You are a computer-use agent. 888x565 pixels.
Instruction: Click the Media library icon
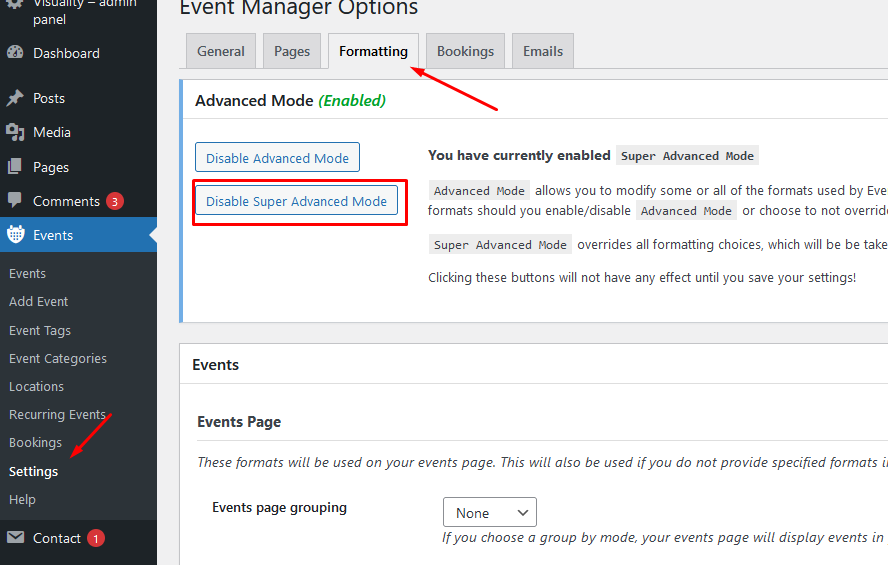coord(15,132)
